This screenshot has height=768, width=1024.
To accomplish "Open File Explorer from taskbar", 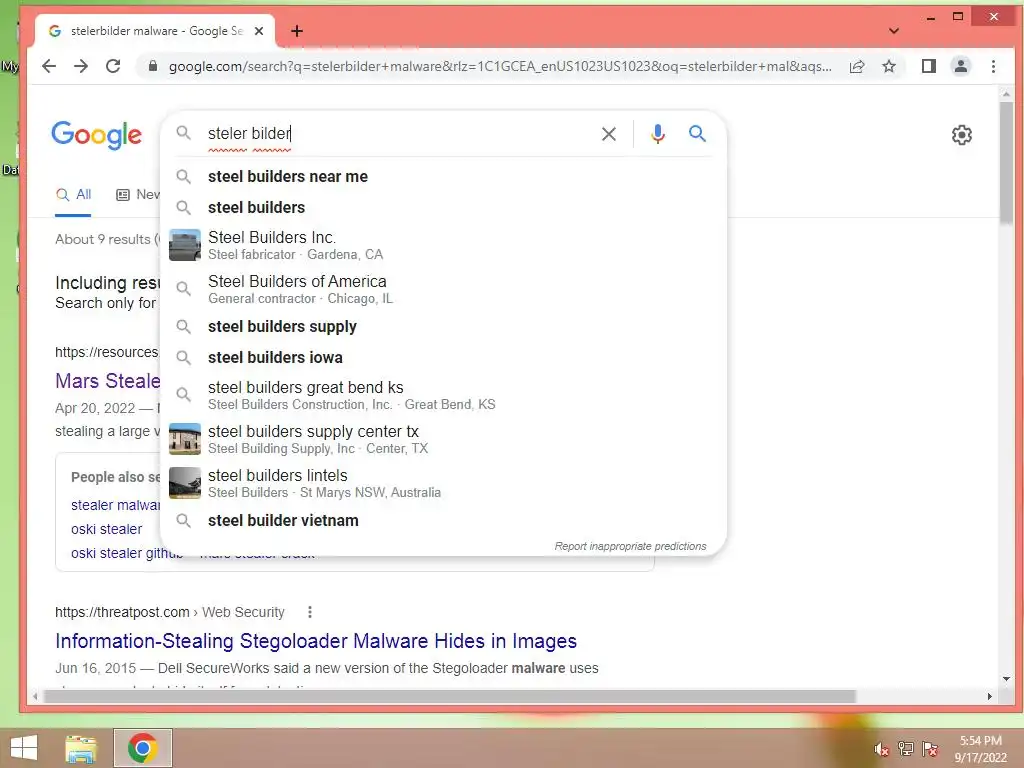I will 81,748.
